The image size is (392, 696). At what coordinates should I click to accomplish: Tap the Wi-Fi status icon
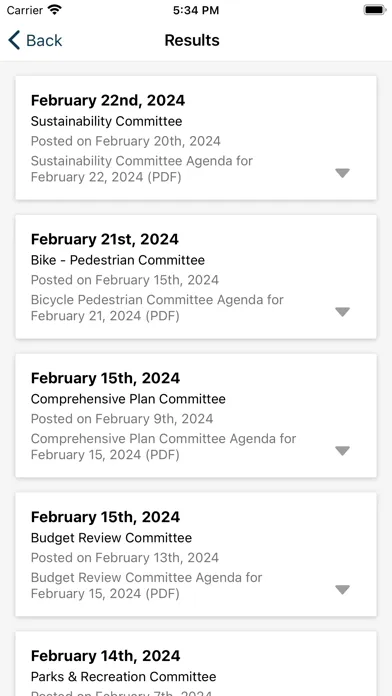(55, 10)
